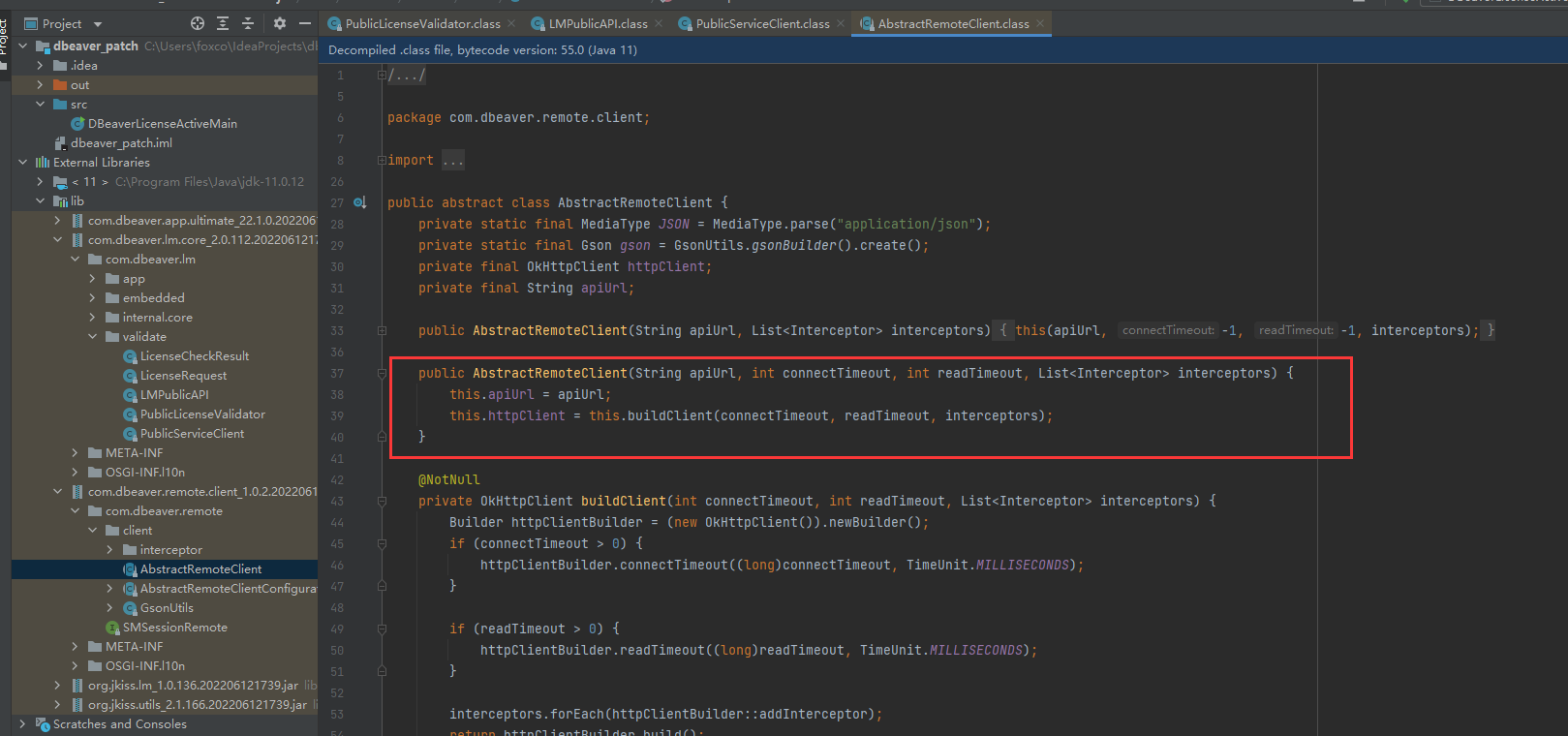Expand the out folder

40,84
